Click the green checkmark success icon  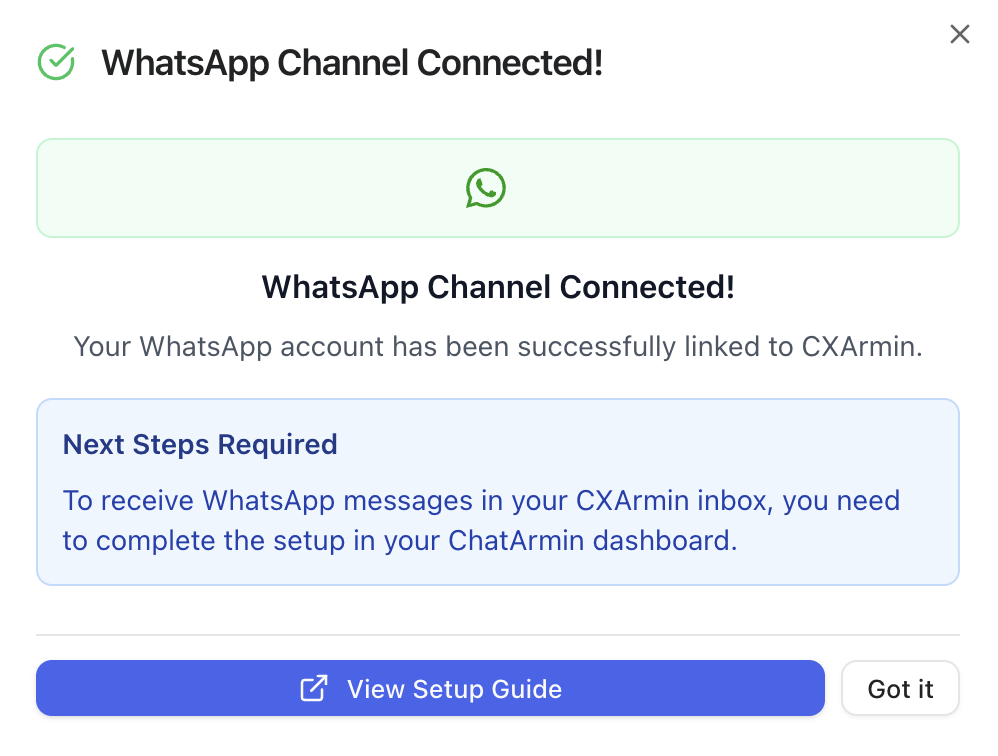coord(56,62)
